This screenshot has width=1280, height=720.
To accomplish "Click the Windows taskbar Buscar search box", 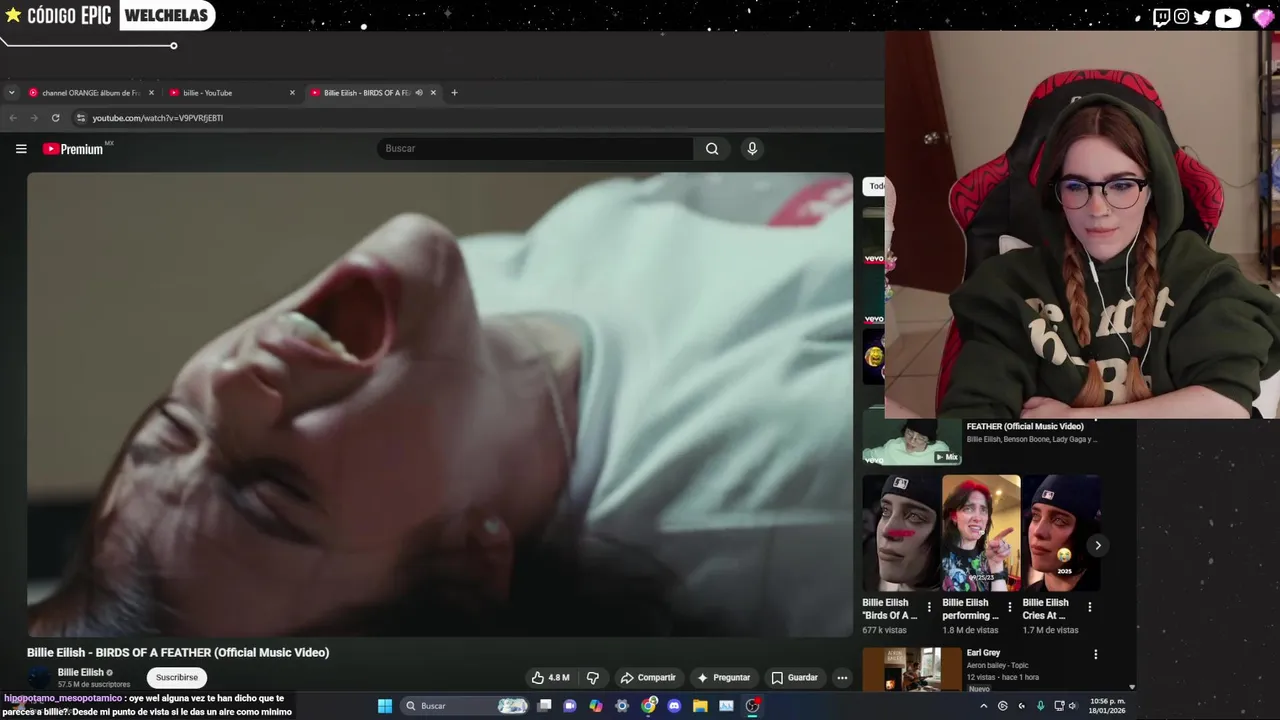I will (464, 706).
